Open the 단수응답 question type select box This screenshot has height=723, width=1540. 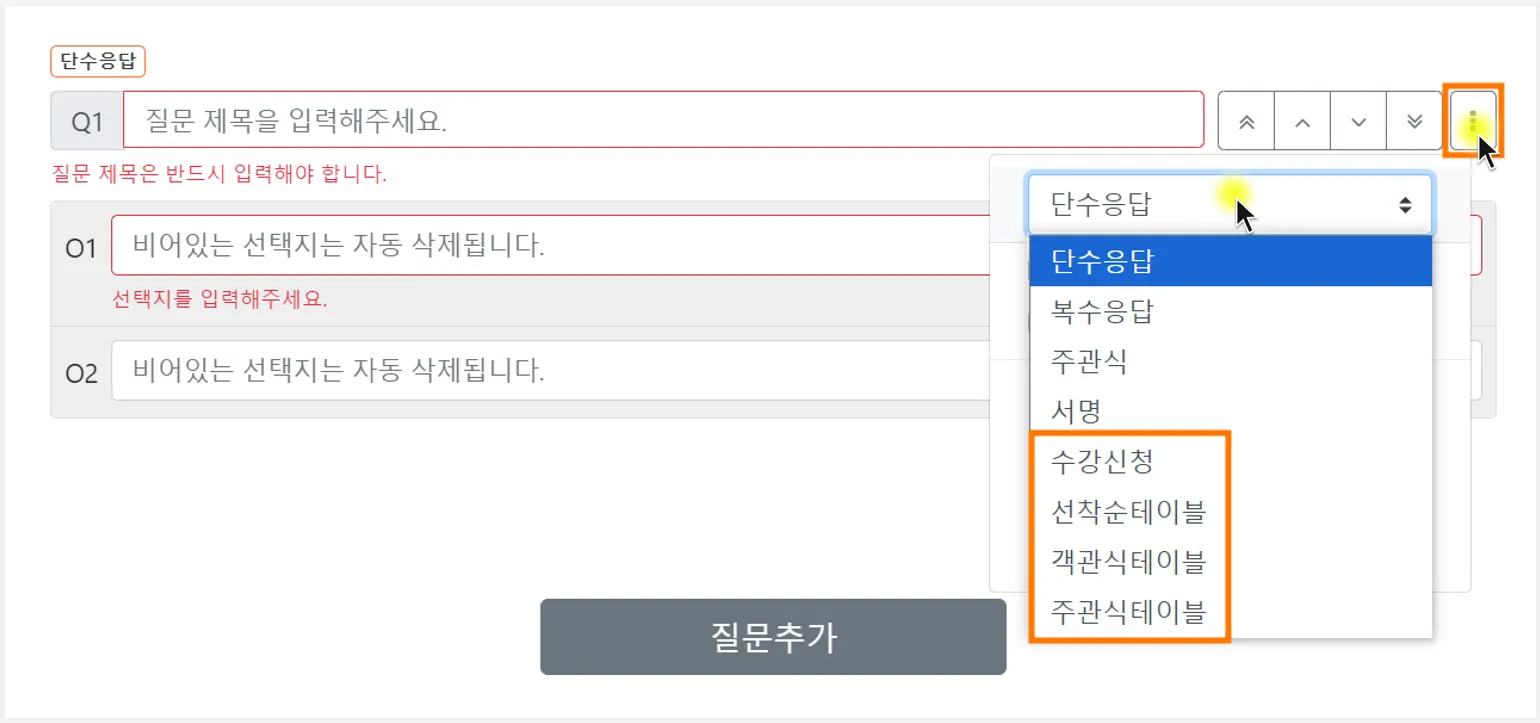point(1229,205)
